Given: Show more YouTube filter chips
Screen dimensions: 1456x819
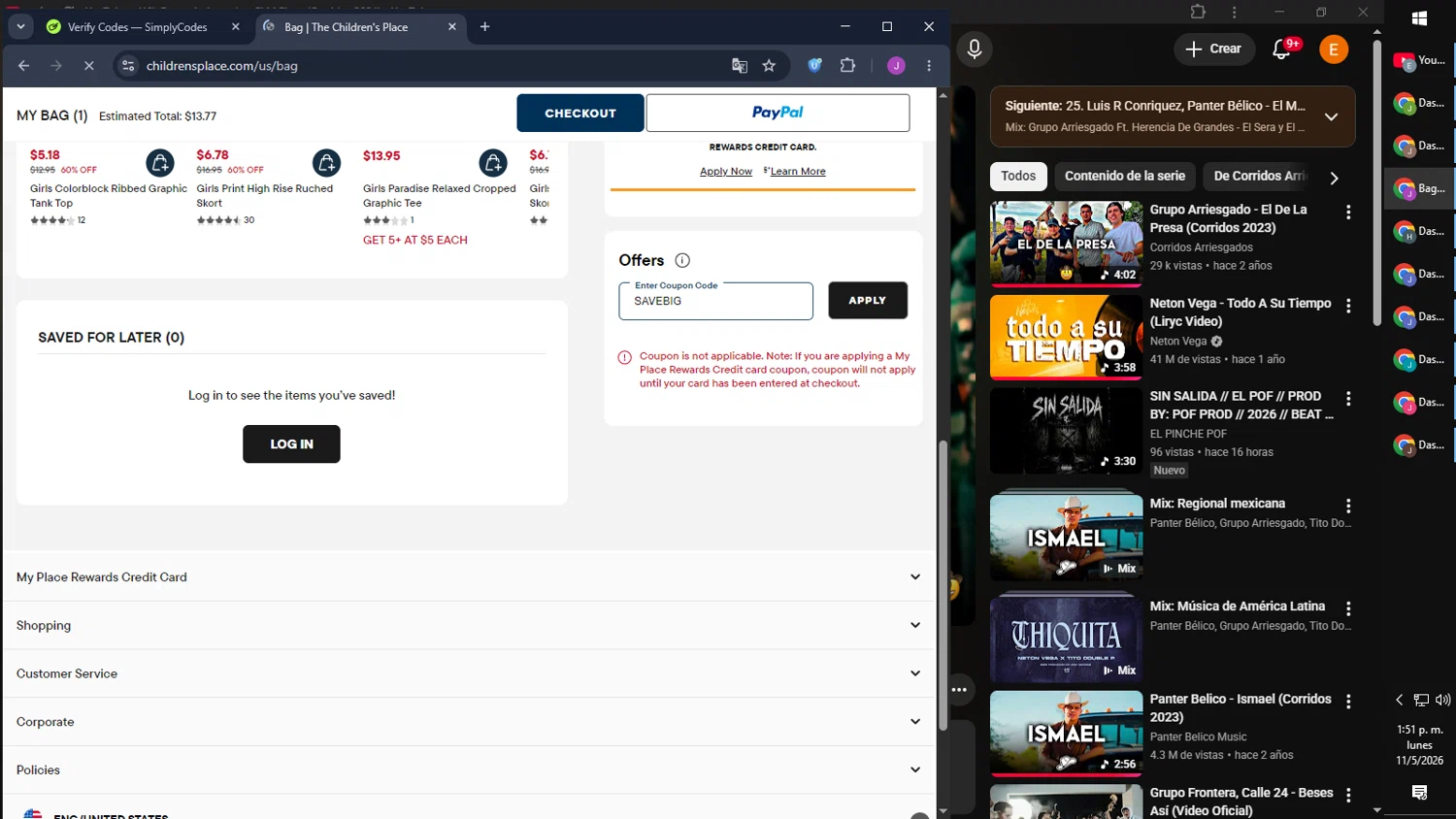Looking at the screenshot, I should 1334,178.
